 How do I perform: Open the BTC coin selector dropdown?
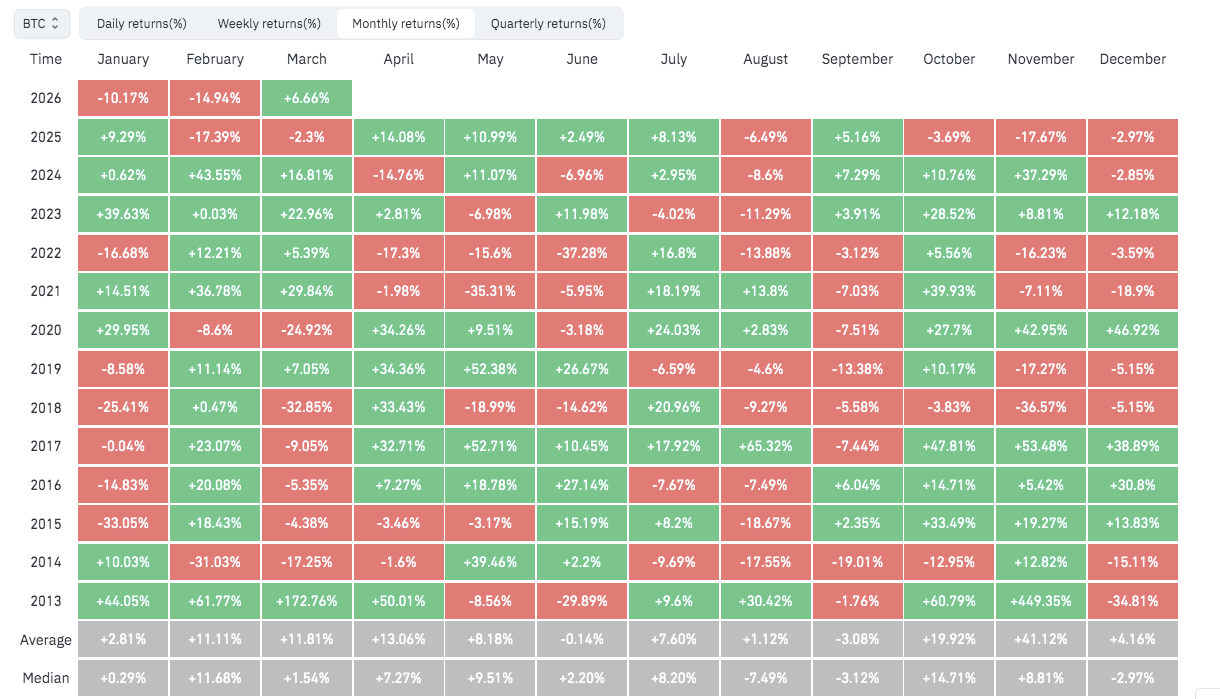[x=41, y=22]
